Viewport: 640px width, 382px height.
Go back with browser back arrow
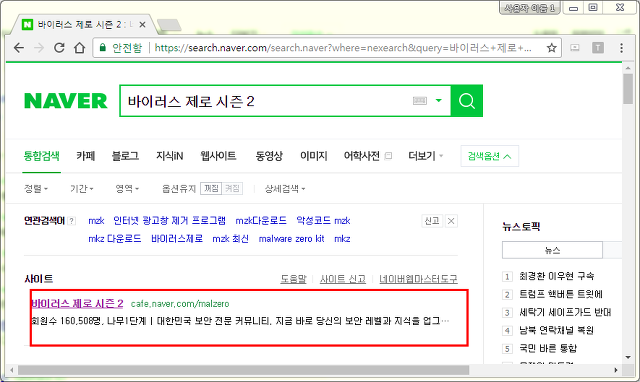point(19,48)
